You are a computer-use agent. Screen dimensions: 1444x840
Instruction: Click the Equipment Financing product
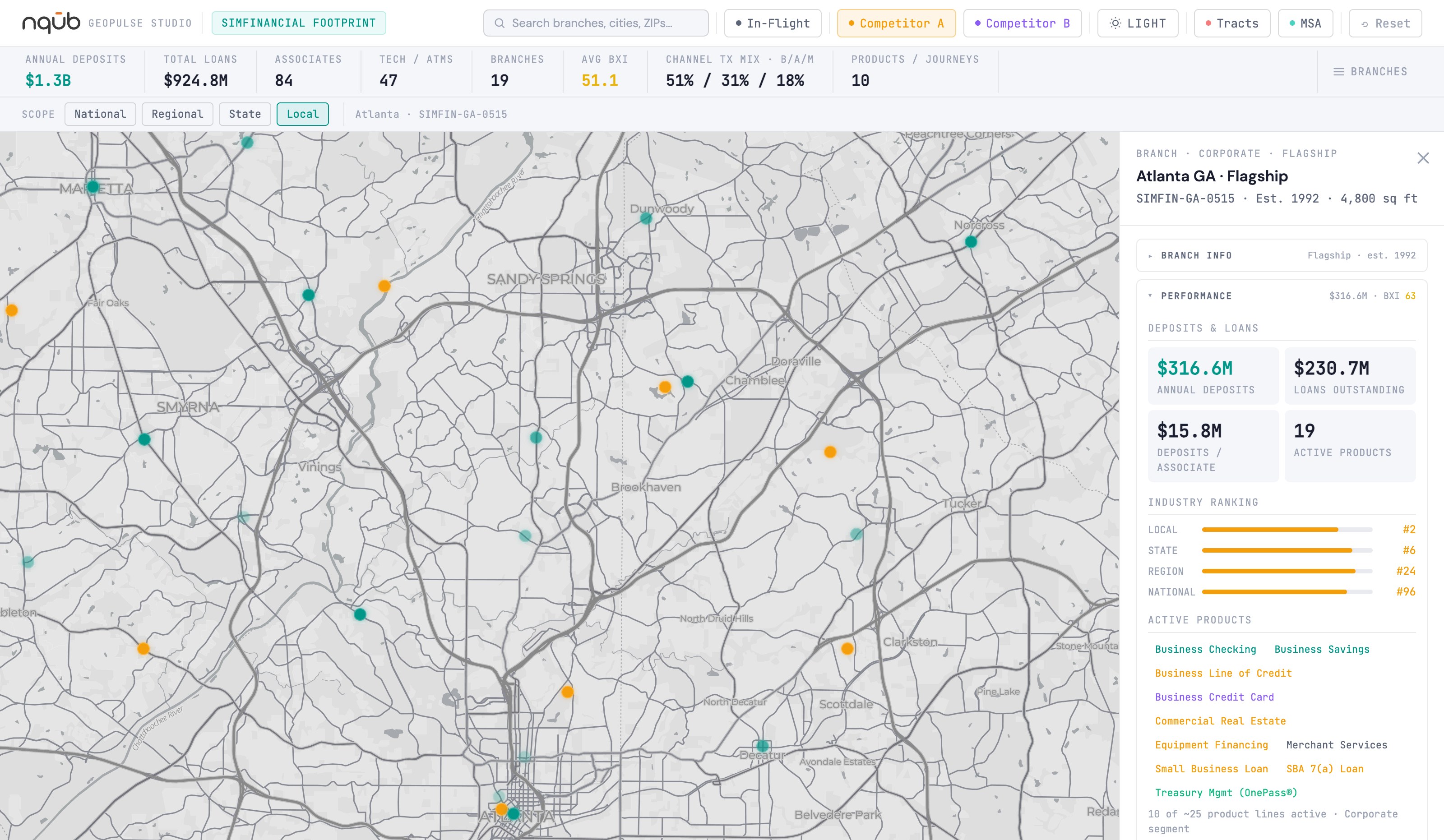[1211, 745]
